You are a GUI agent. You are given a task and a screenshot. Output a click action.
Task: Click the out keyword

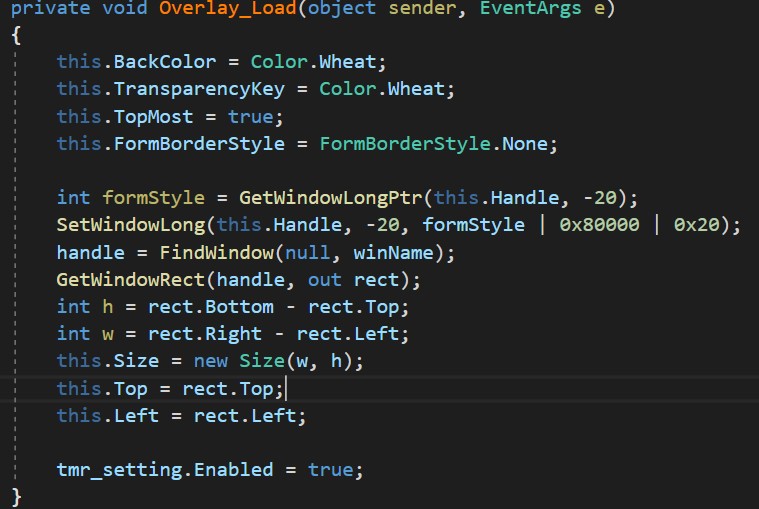coord(324,280)
